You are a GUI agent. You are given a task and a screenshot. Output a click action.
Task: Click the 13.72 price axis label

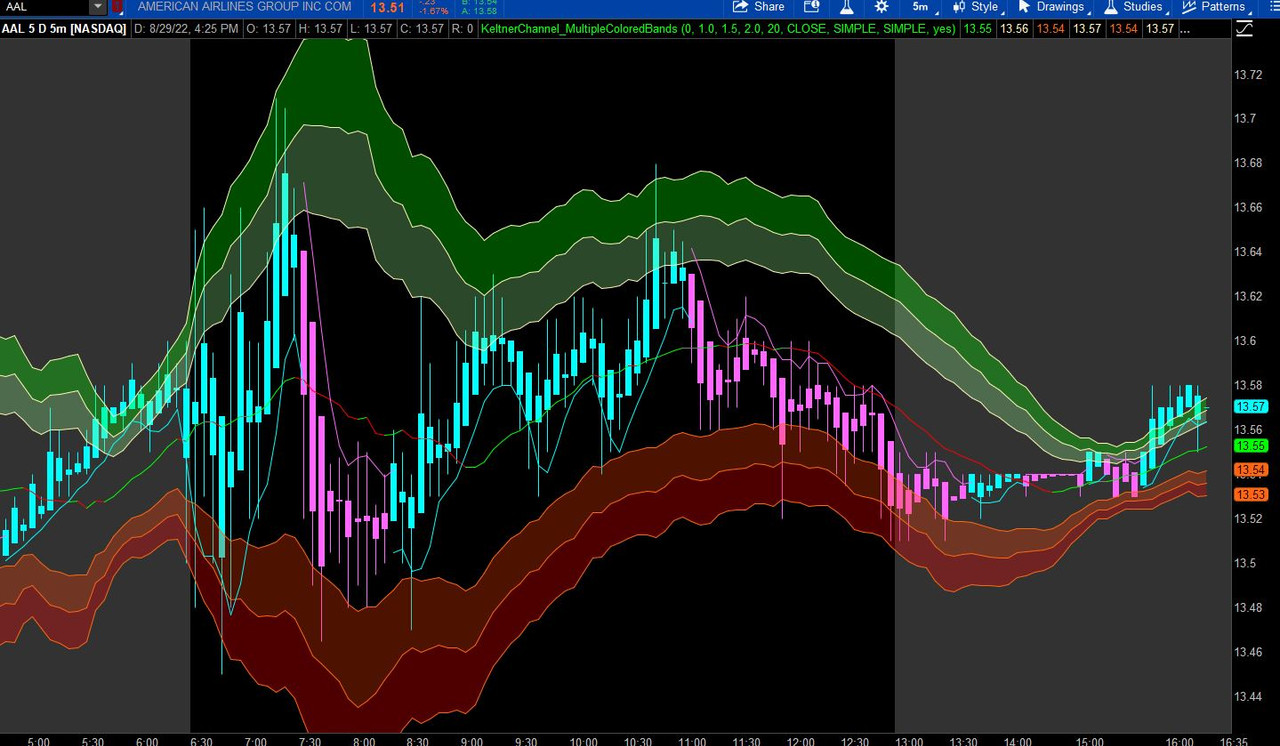1247,74
